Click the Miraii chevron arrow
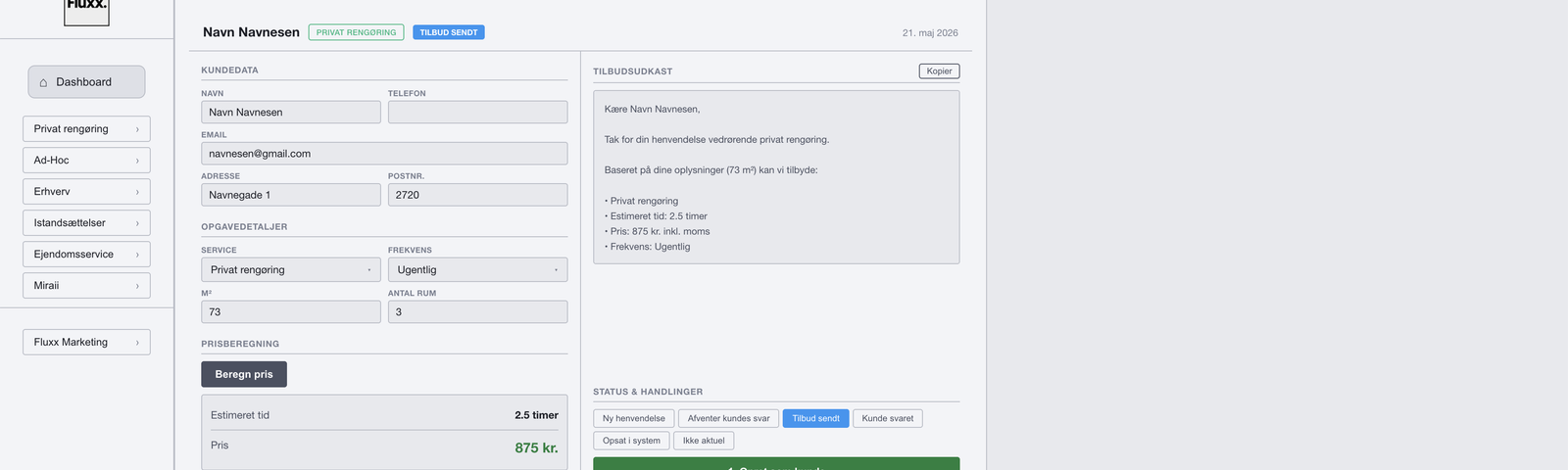 coord(137,286)
